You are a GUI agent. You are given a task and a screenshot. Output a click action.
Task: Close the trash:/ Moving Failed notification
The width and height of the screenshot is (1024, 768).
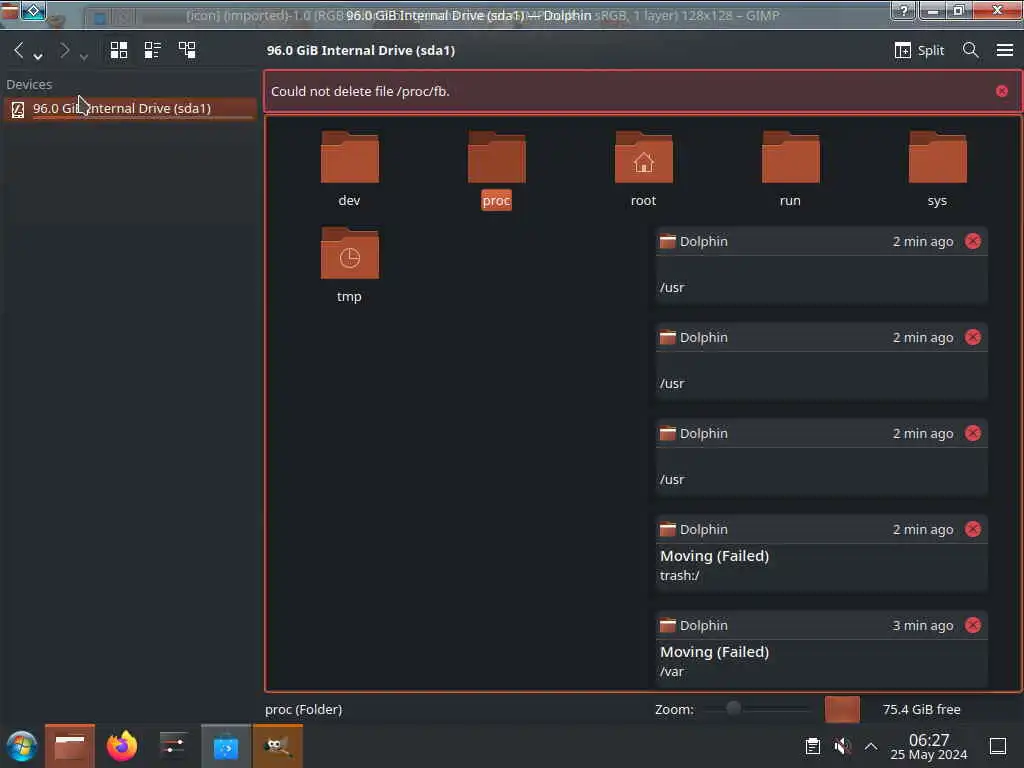(972, 529)
